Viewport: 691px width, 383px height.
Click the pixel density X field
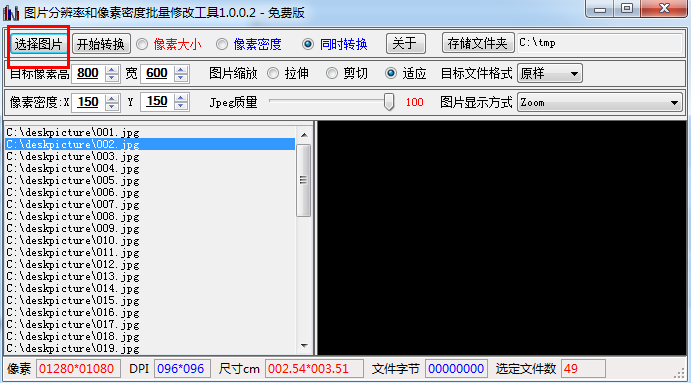click(88, 102)
